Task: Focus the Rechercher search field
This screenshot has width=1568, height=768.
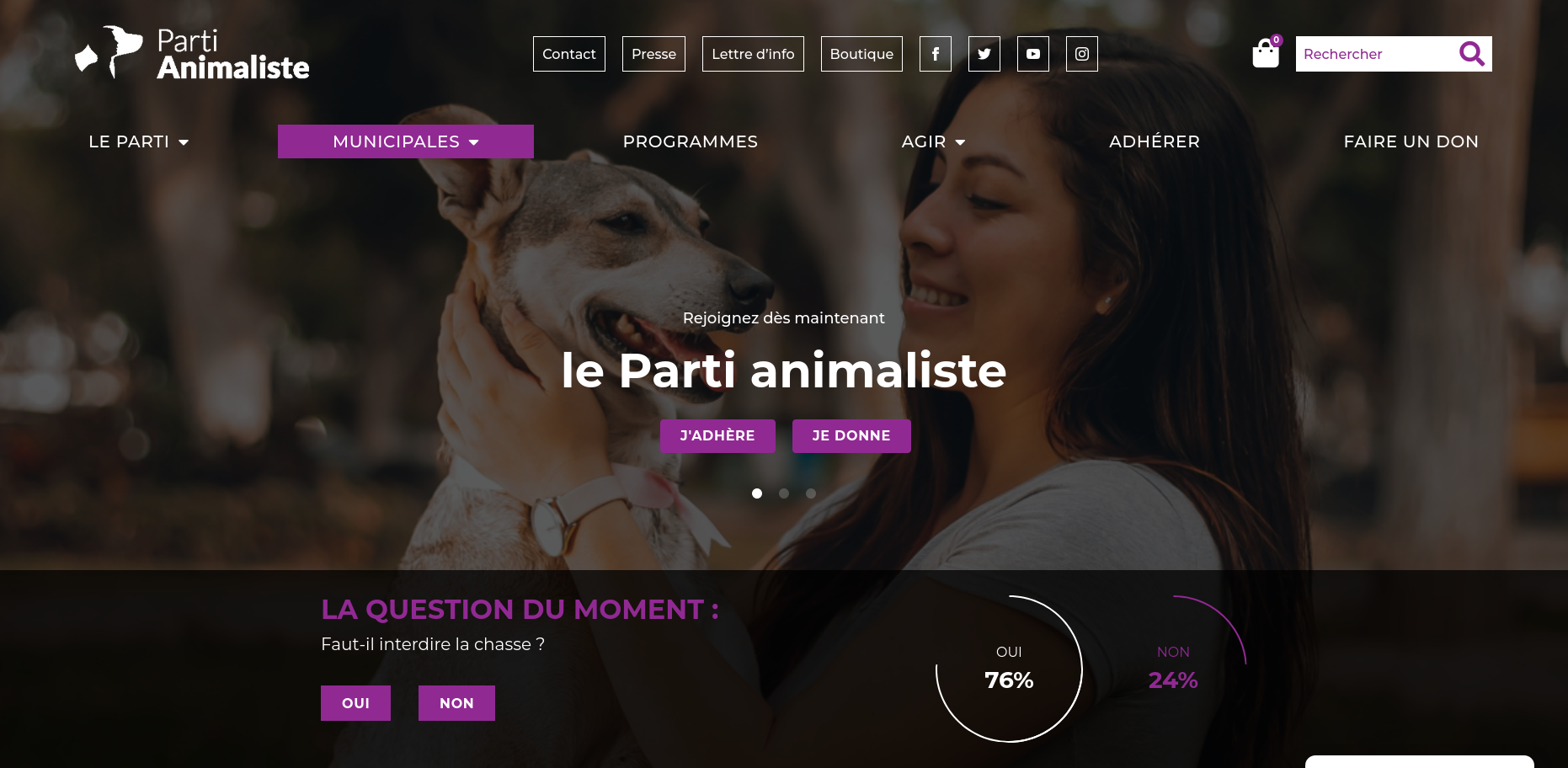Action: [x=1376, y=54]
